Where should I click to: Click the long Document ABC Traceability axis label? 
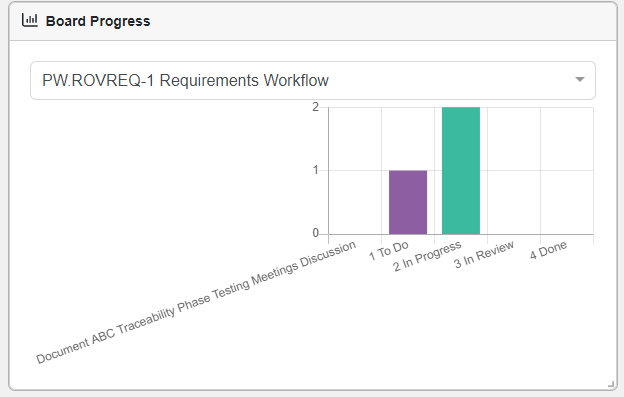click(x=196, y=302)
